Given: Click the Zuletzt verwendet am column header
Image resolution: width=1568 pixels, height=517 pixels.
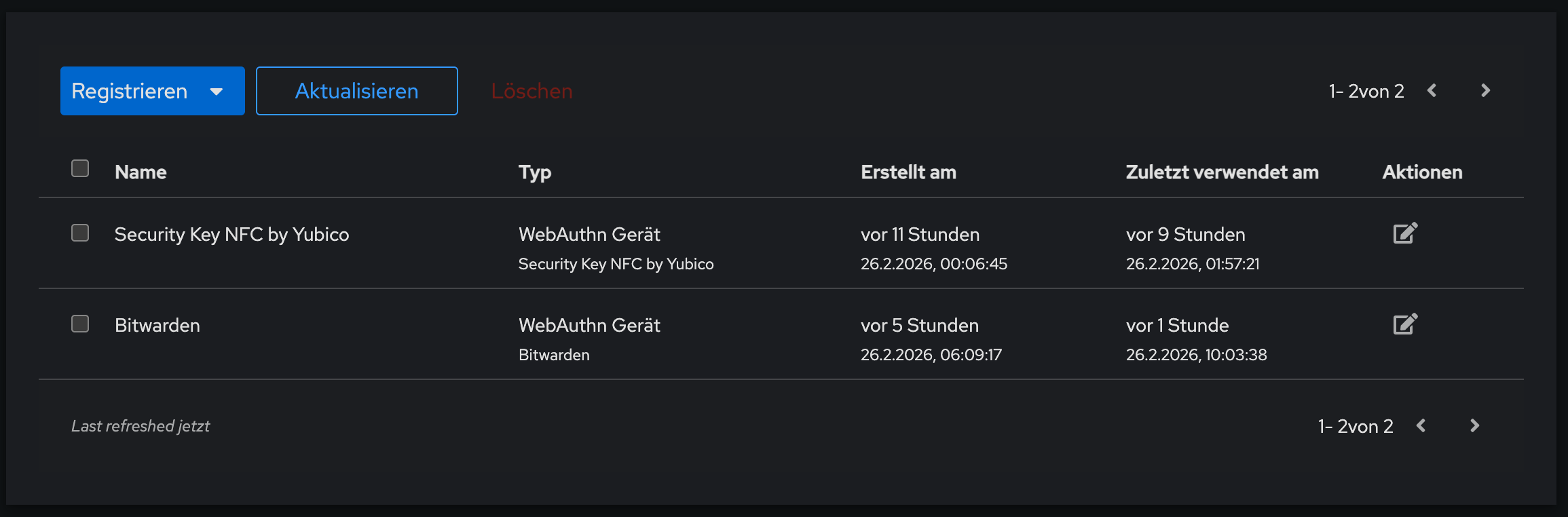Looking at the screenshot, I should point(1222,172).
